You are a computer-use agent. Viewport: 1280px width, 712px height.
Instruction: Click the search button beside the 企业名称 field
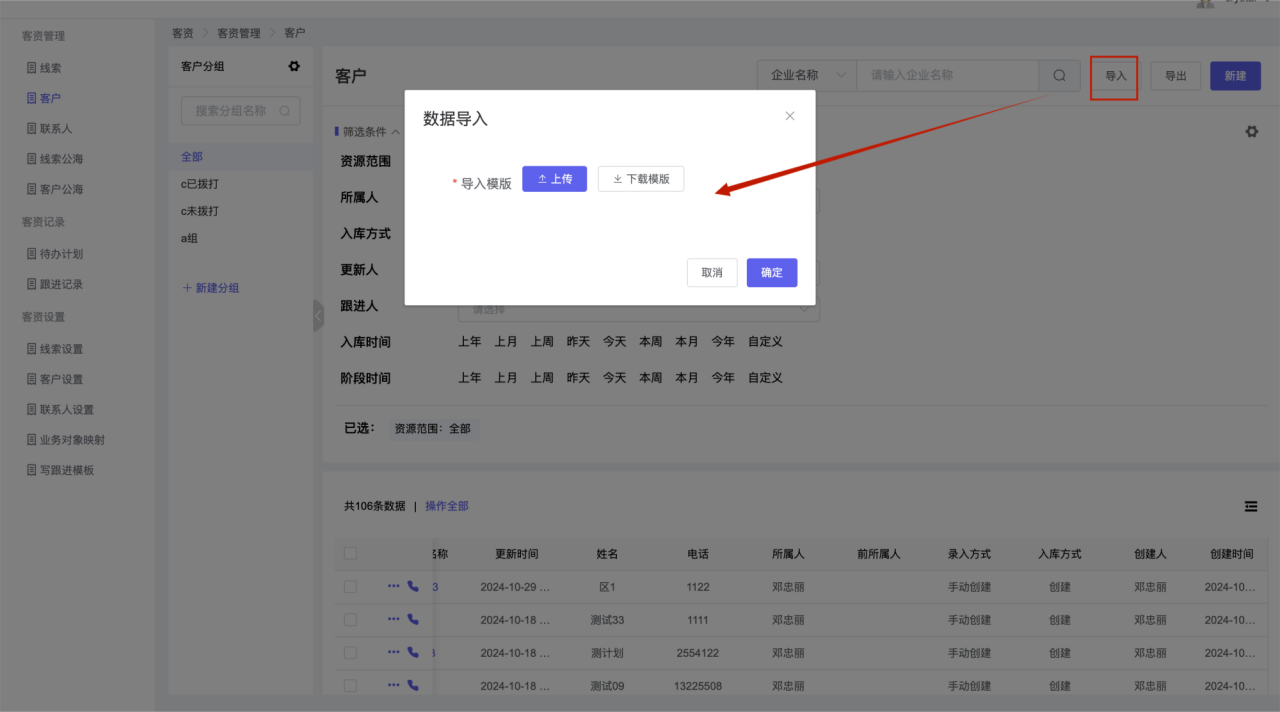(x=1060, y=75)
